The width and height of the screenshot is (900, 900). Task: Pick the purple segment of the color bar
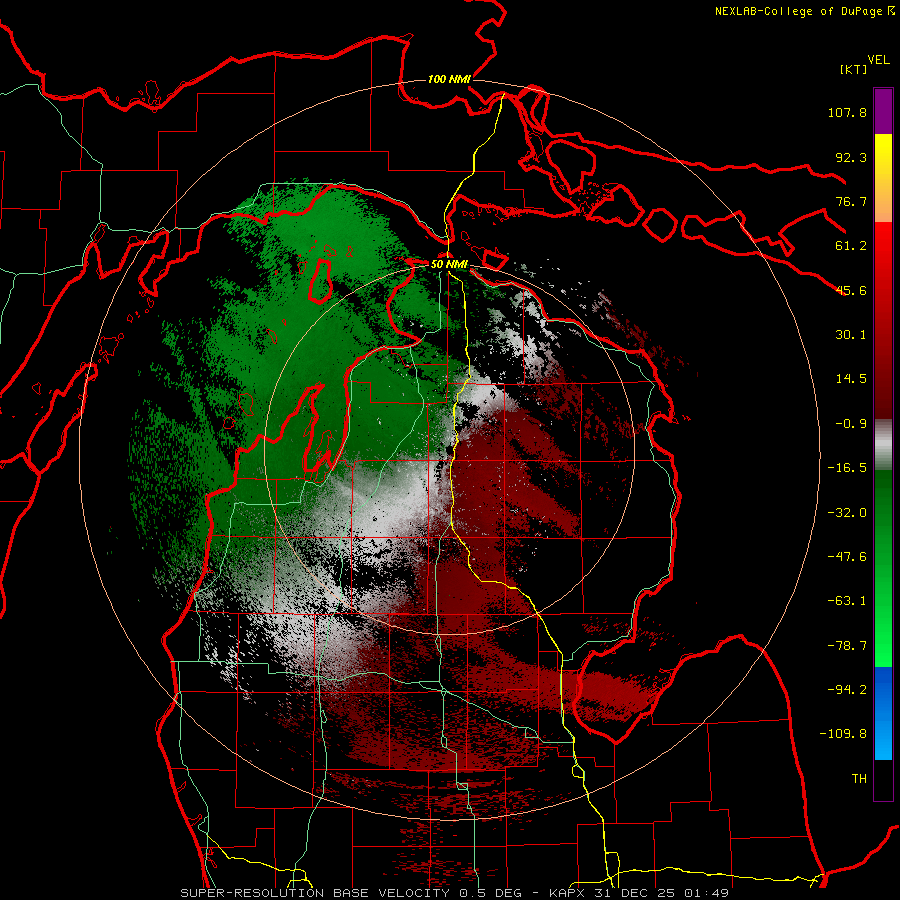883,111
